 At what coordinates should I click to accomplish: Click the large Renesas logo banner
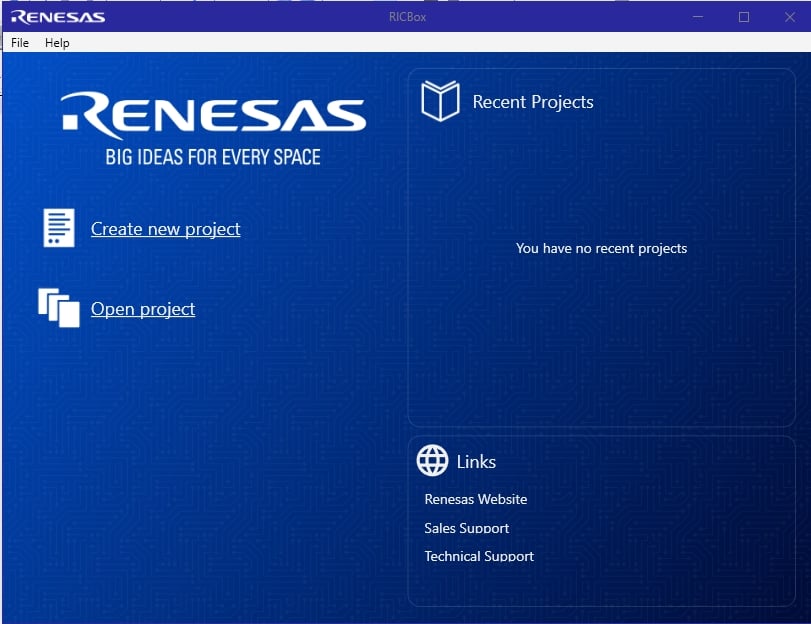tap(213, 114)
